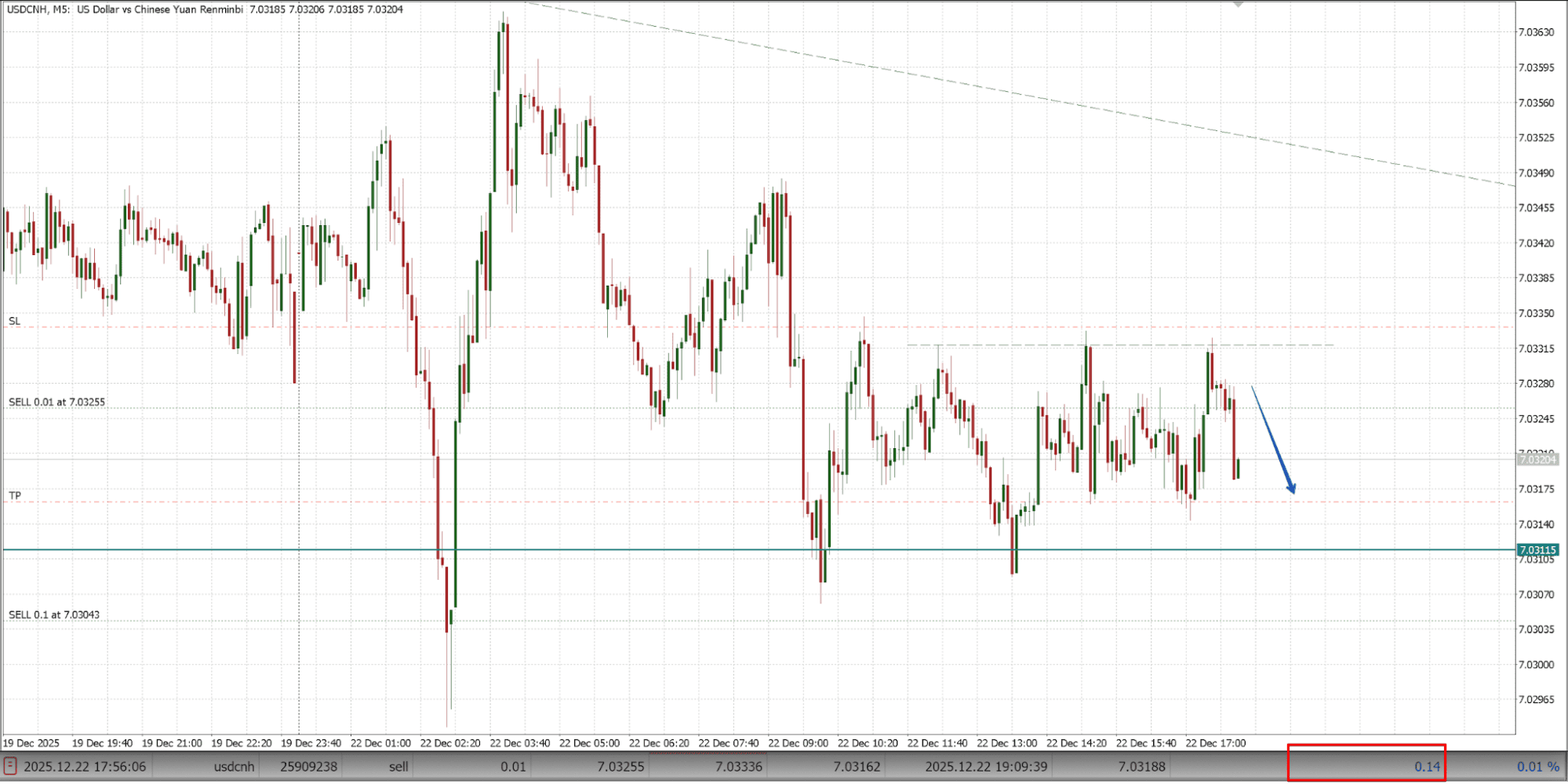This screenshot has width=1568, height=784.
Task: Click the 0.01 volume cell in trade row
Action: (x=514, y=767)
